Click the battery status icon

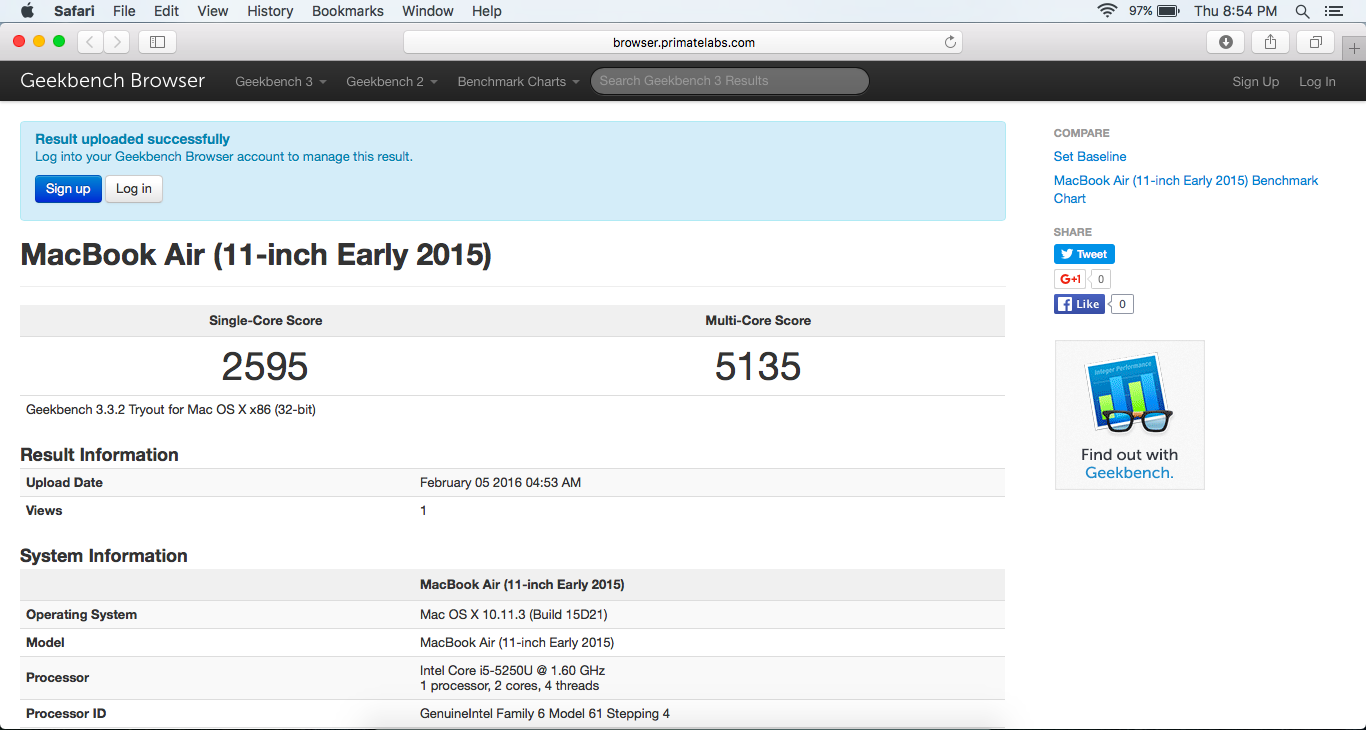point(1168,11)
